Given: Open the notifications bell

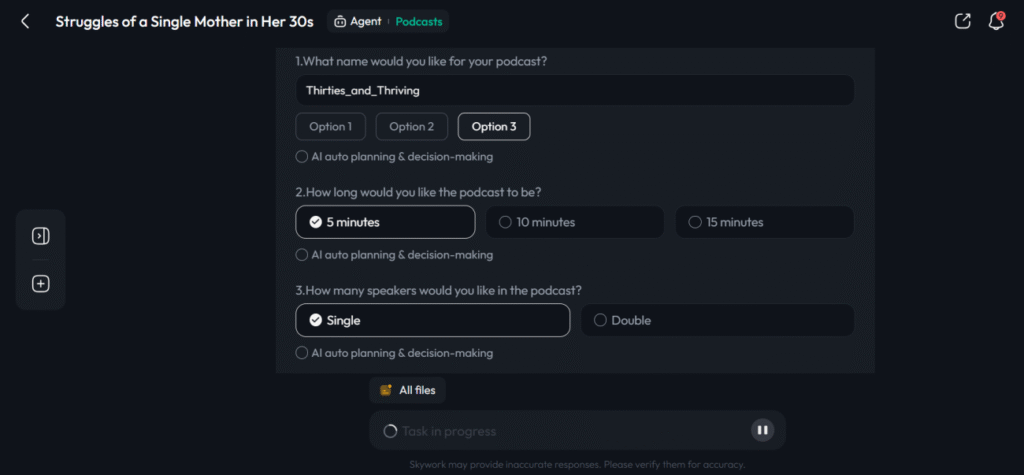Looking at the screenshot, I should (x=996, y=21).
